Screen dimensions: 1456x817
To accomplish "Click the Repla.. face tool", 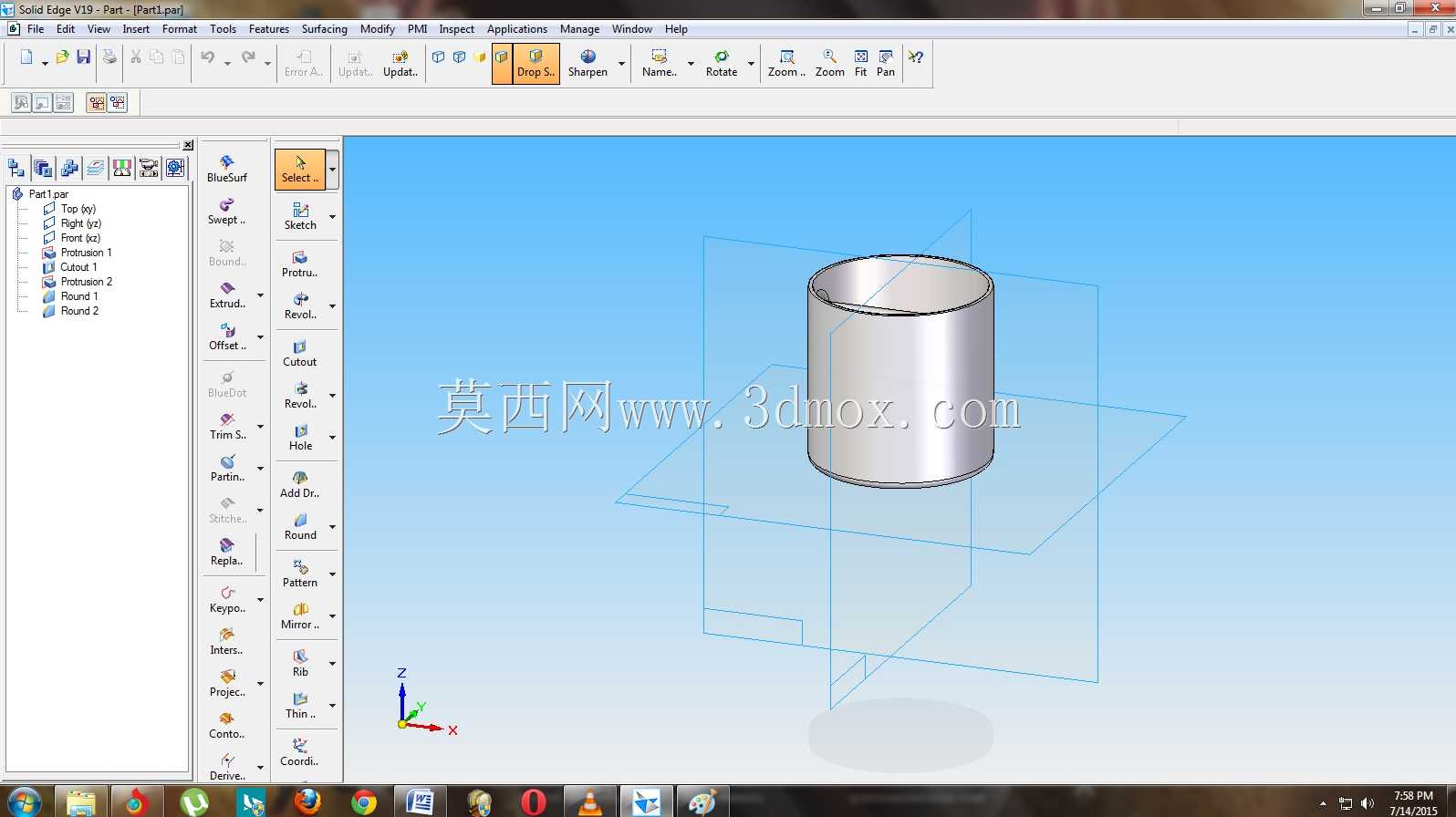I will tap(227, 552).
